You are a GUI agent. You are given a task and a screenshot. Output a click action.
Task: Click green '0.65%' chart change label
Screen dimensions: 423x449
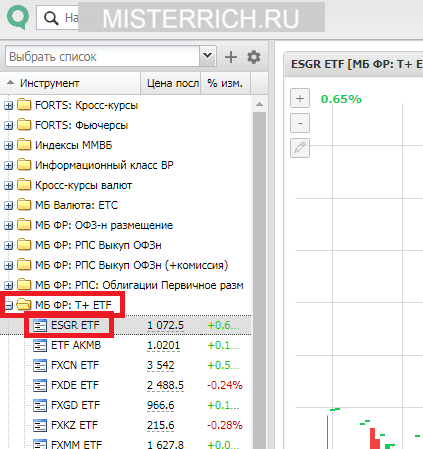(x=341, y=99)
